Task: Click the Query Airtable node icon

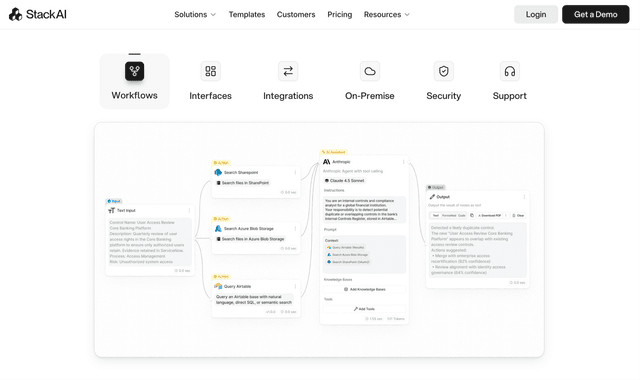Action: pyautogui.click(x=218, y=286)
